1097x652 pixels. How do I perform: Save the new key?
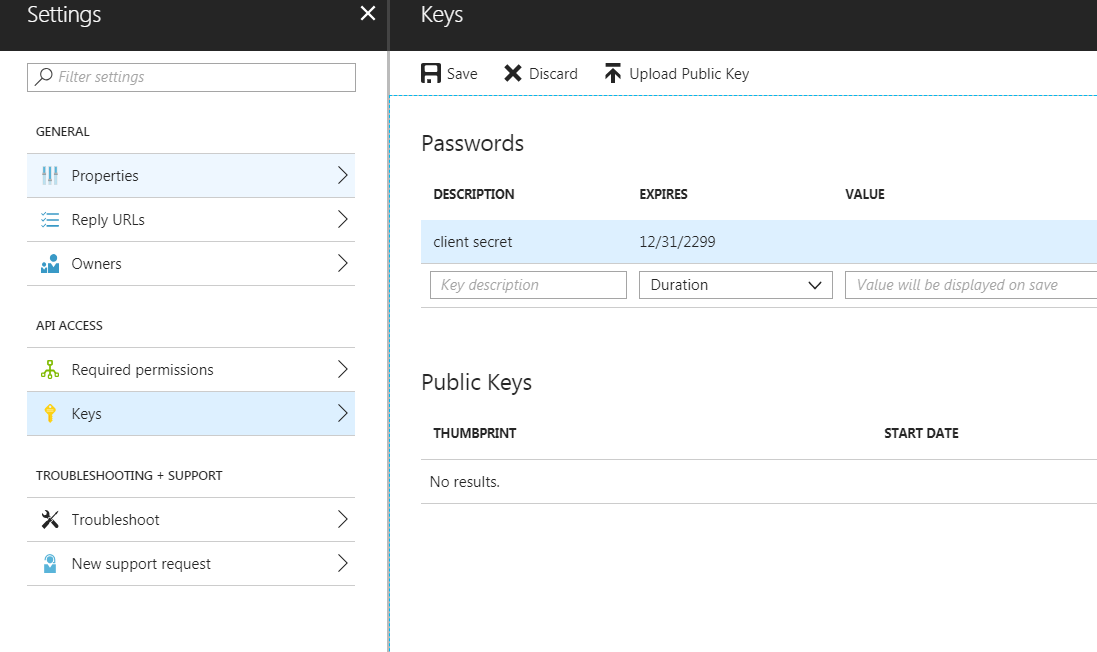pos(448,72)
